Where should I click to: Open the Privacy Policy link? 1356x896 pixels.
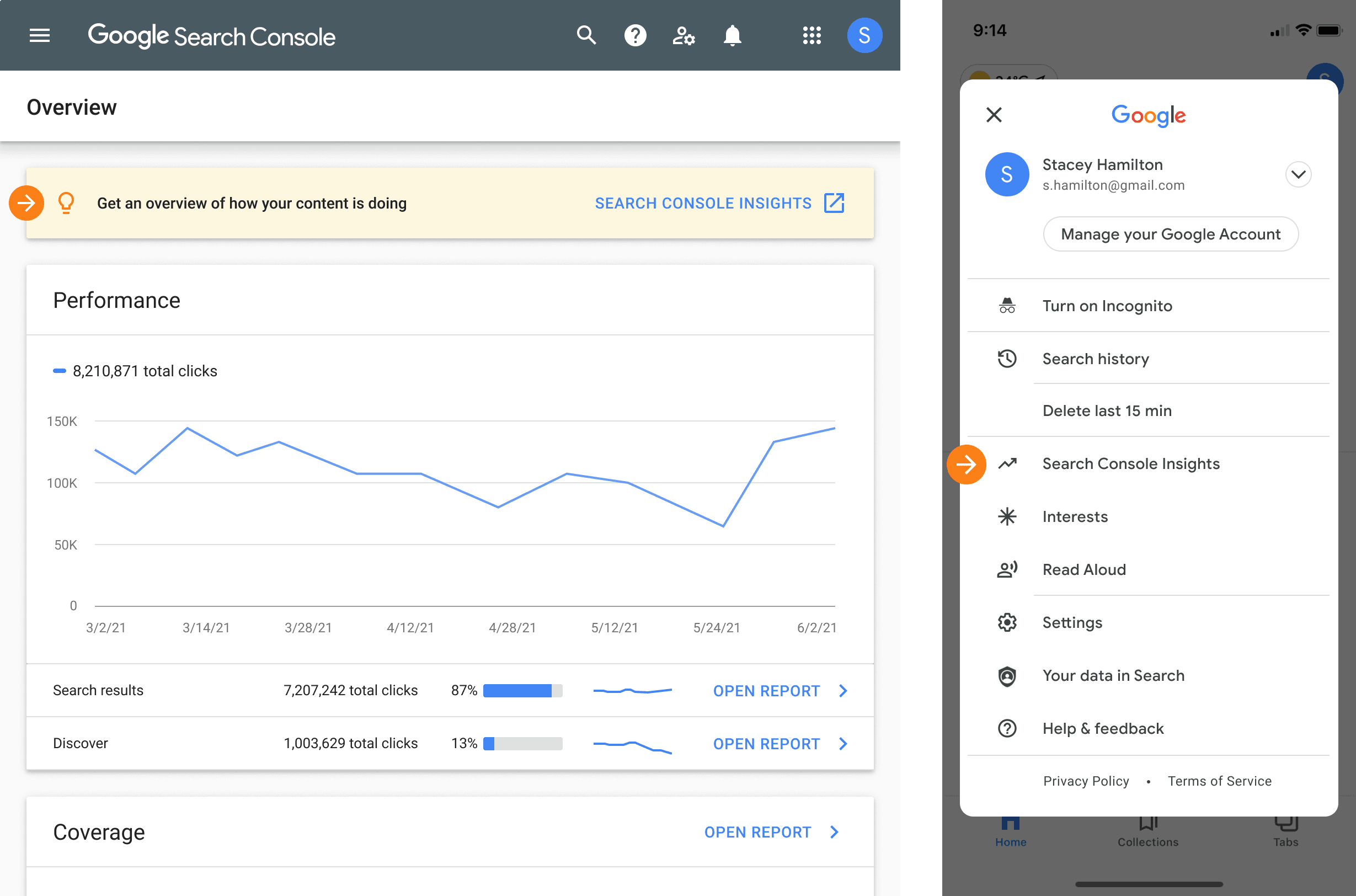coord(1085,781)
